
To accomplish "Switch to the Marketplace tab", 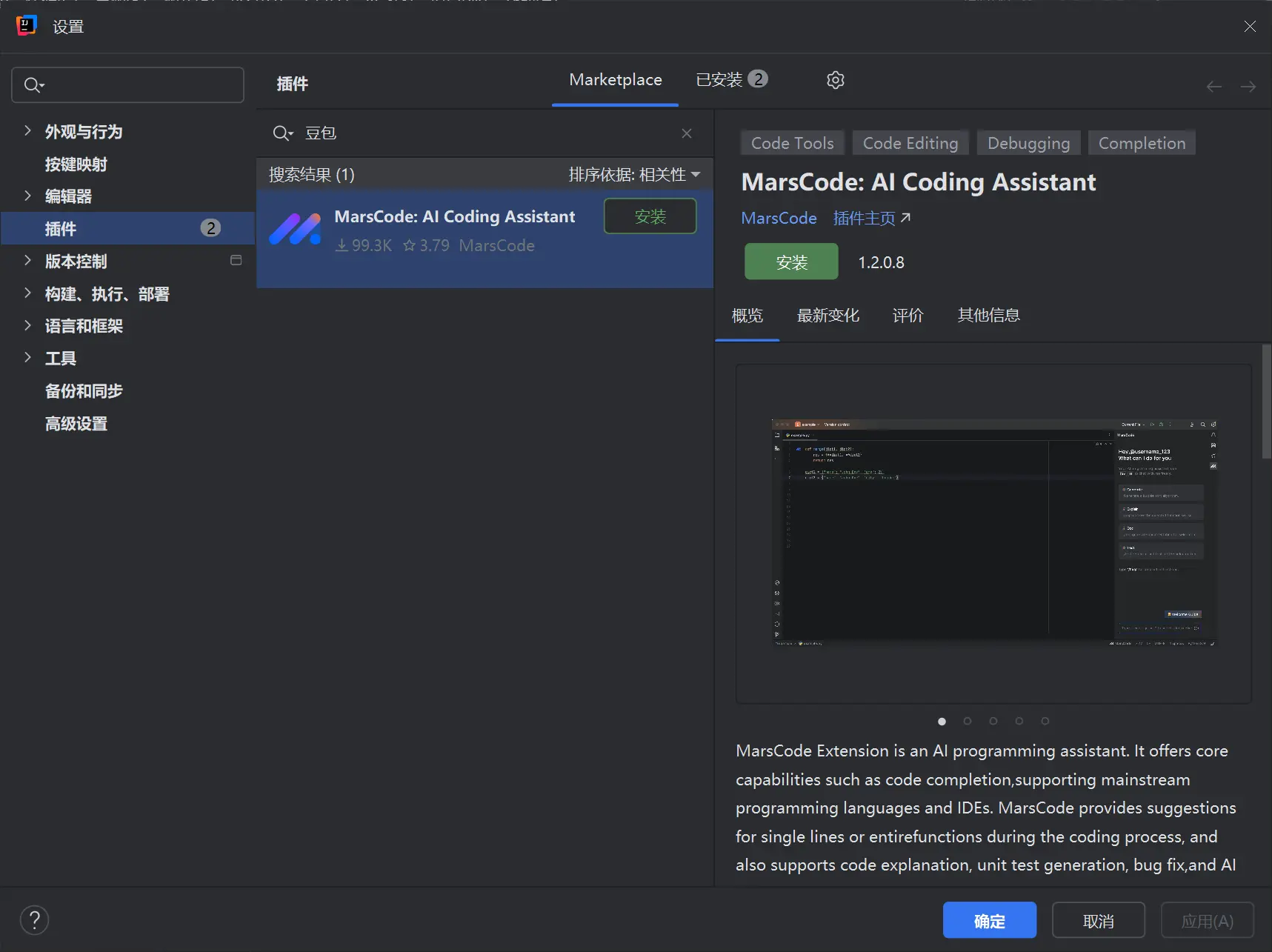I will 616,80.
